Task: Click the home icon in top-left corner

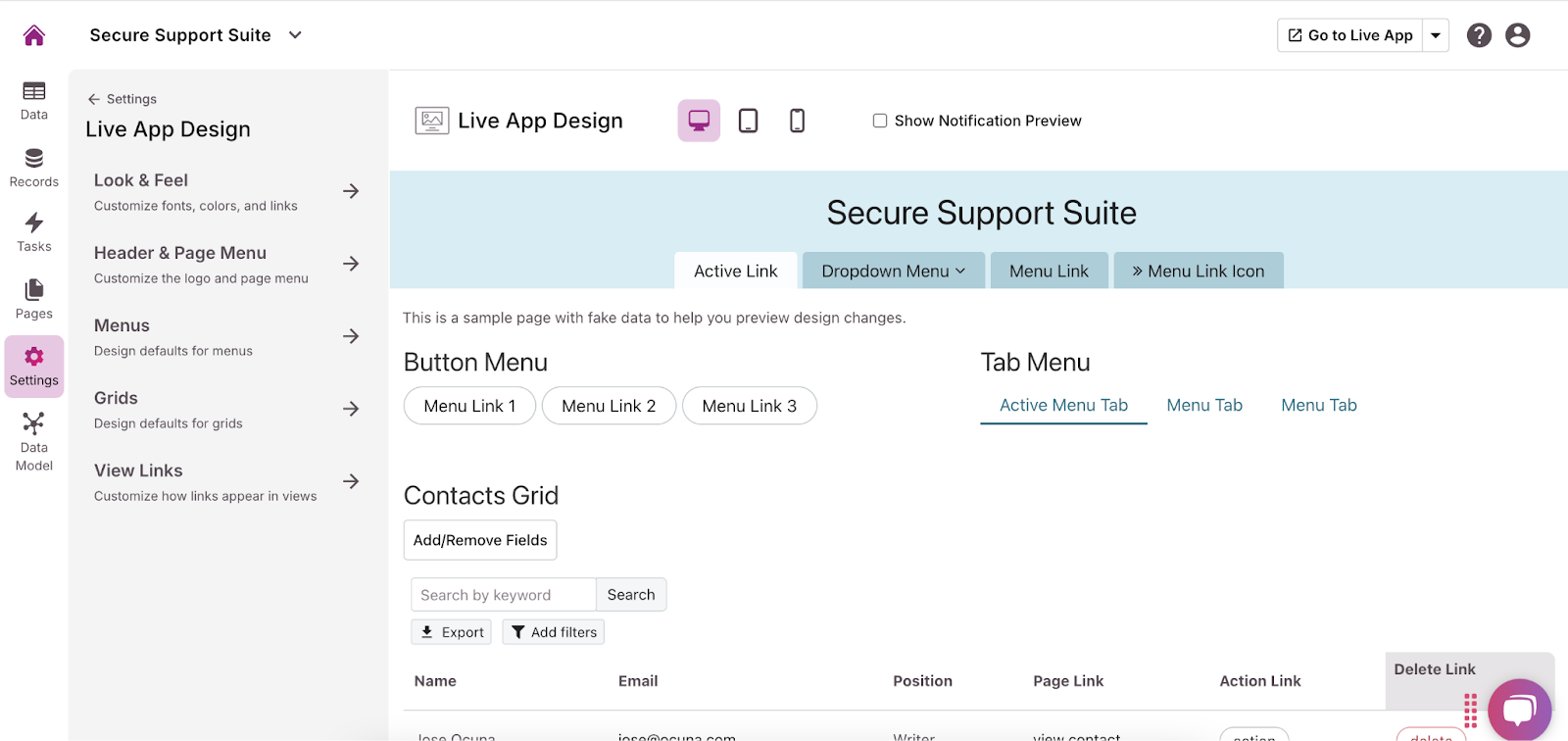Action: (34, 35)
